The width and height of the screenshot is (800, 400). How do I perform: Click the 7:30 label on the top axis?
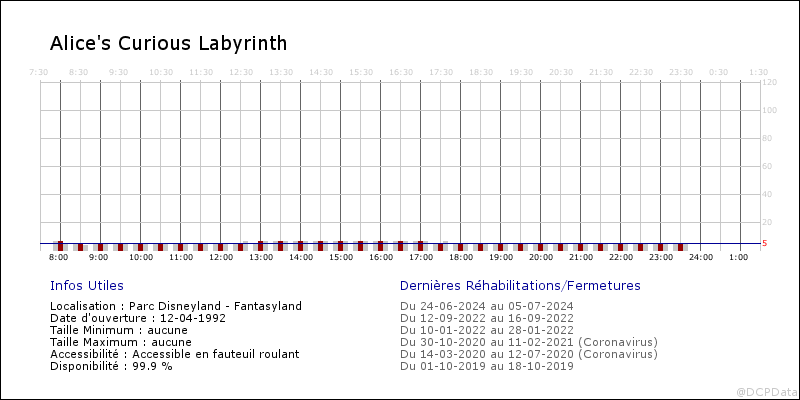[x=39, y=72]
